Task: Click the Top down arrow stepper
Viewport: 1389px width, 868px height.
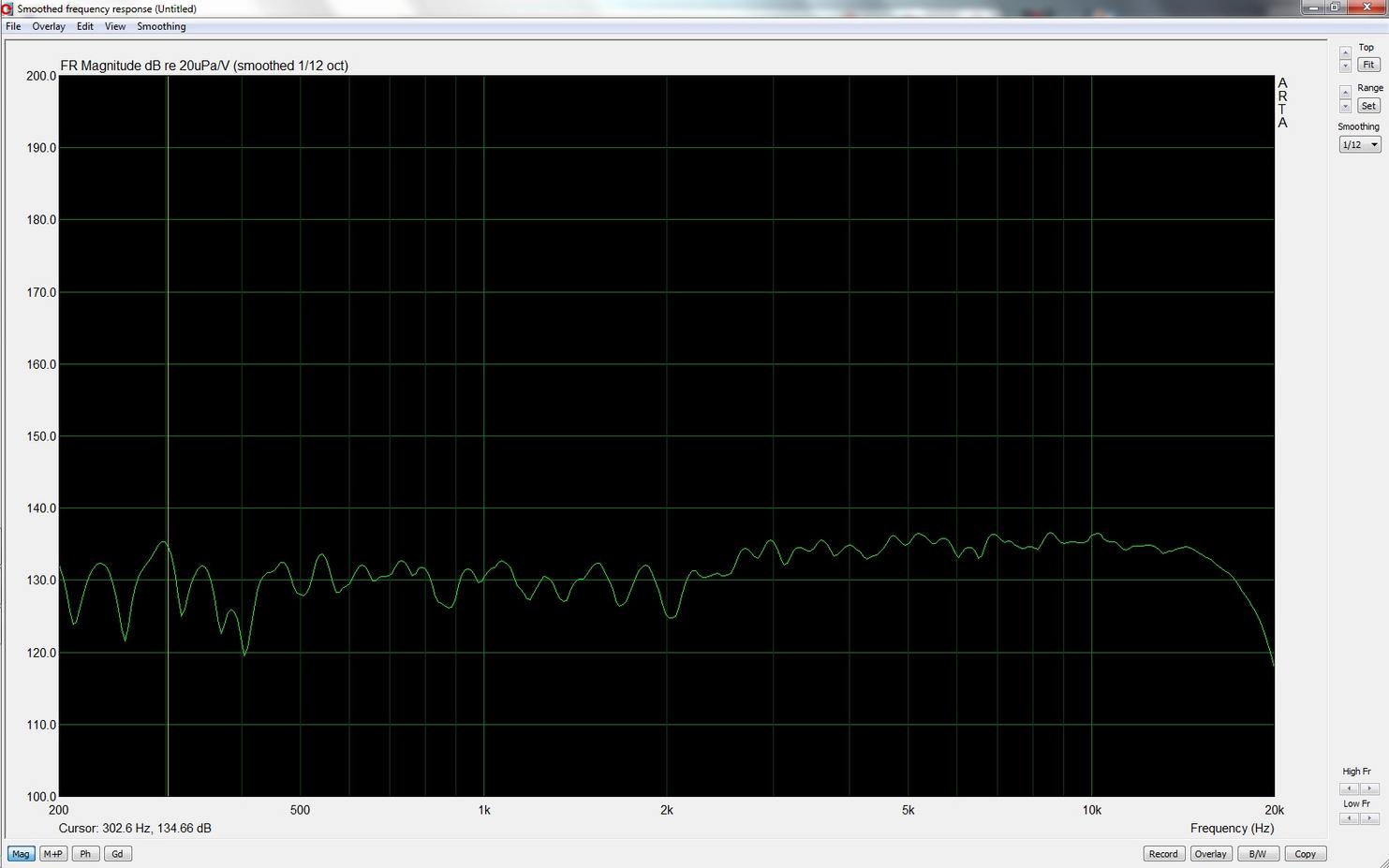Action: click(x=1345, y=66)
